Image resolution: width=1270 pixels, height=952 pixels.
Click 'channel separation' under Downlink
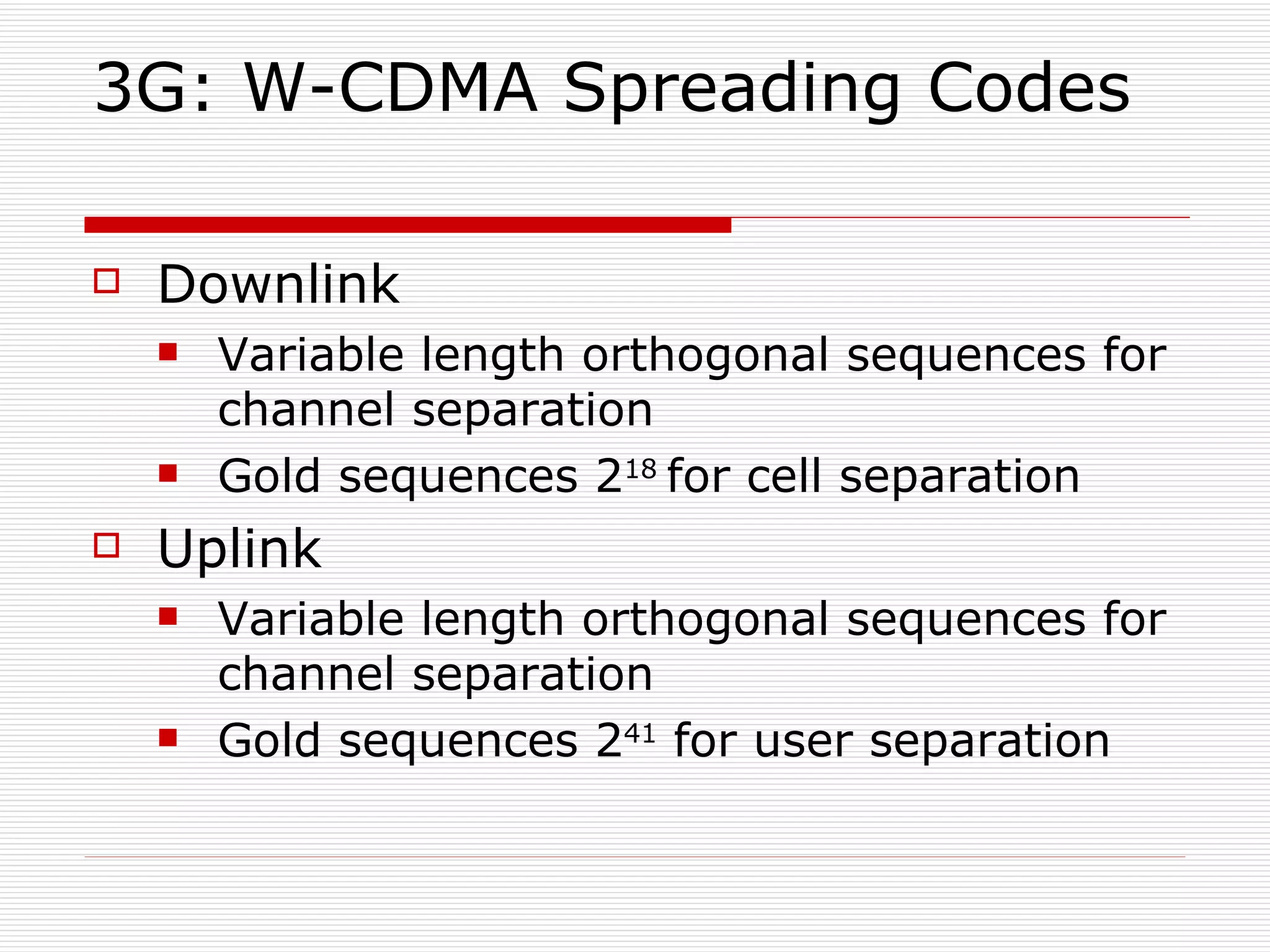click(x=435, y=410)
